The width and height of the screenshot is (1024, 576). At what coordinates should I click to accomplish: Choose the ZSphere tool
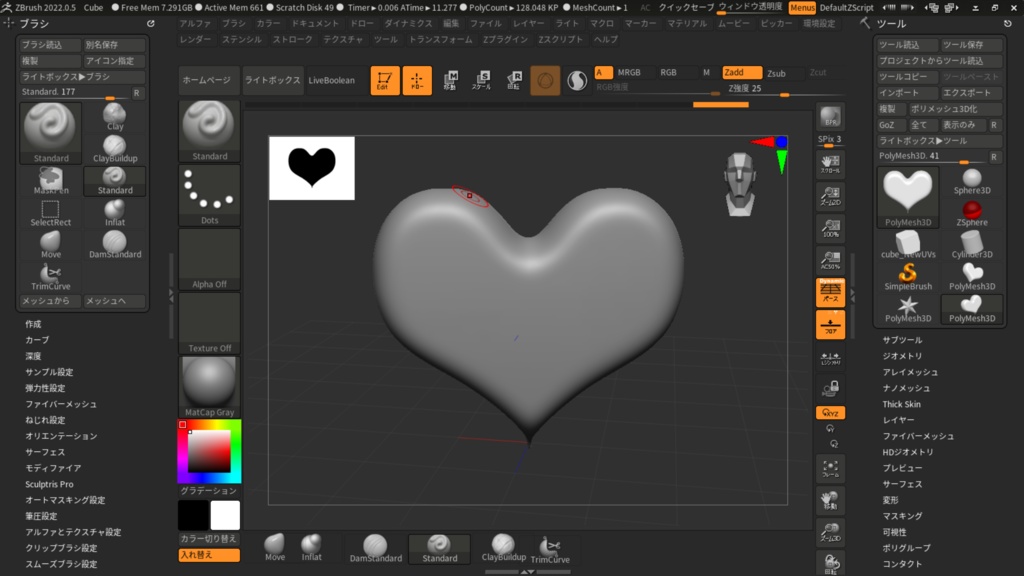972,213
